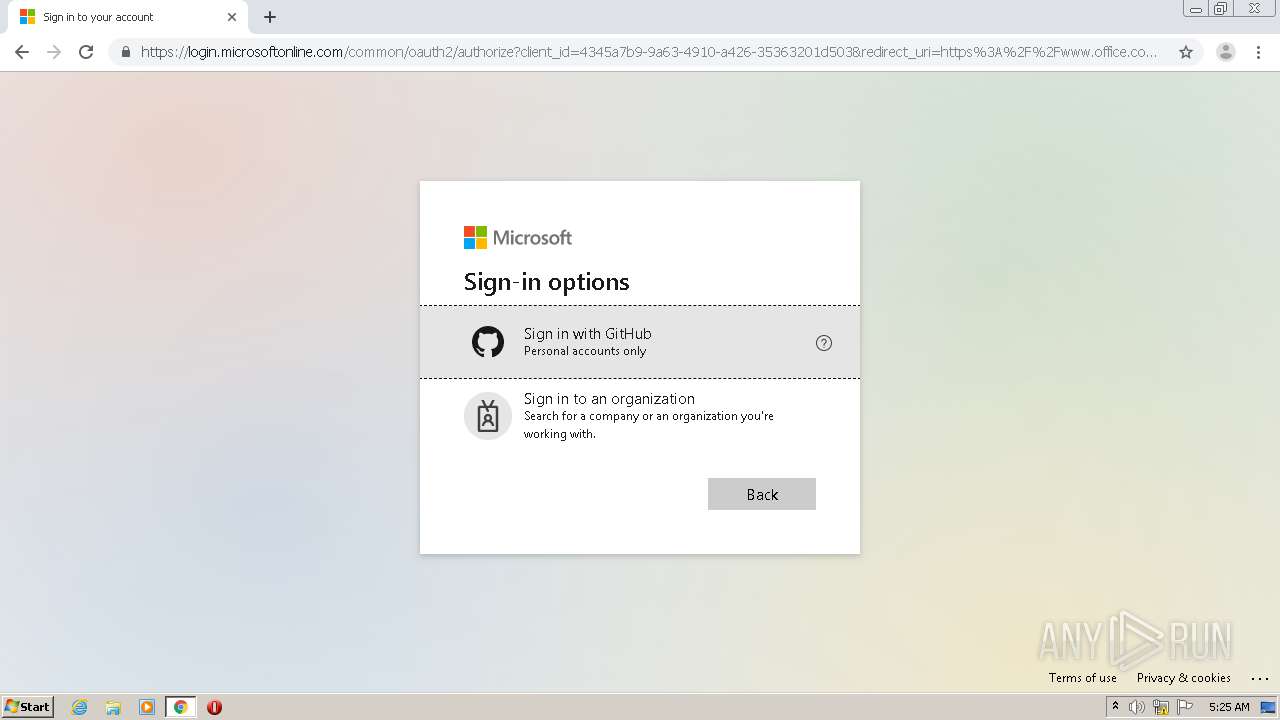The width and height of the screenshot is (1280, 720).
Task: Click the GitHub octocat logo icon
Action: [488, 342]
